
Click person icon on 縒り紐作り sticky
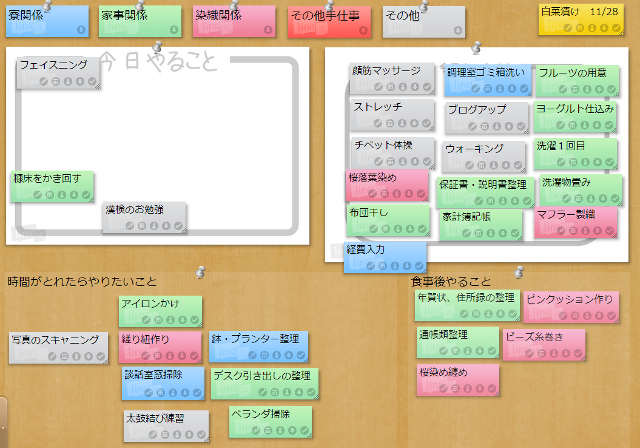click(x=170, y=356)
